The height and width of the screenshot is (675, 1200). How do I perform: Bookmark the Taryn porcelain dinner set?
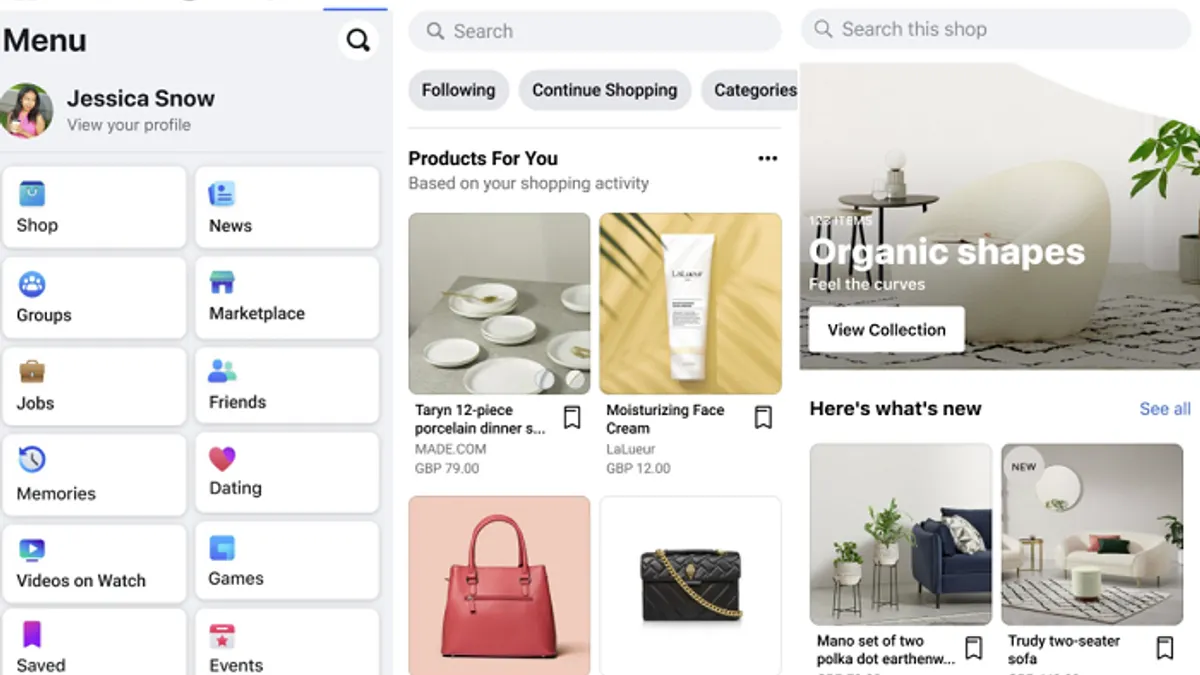tap(572, 417)
